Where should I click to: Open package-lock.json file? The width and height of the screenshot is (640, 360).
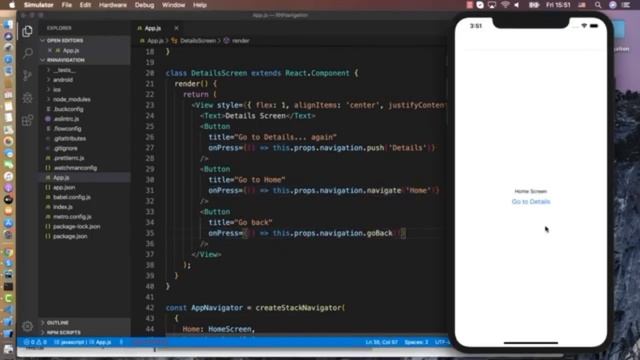pos(76,227)
